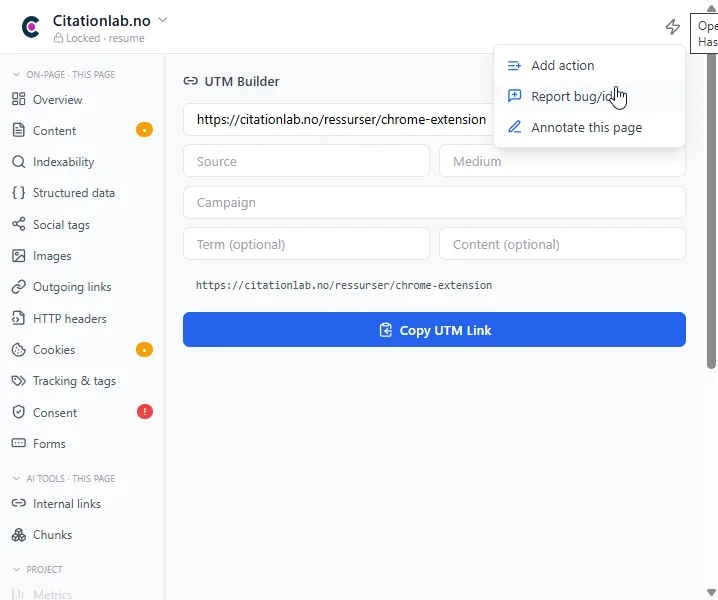Focus the Content (optional) field
This screenshot has height=600, width=718.
562,244
